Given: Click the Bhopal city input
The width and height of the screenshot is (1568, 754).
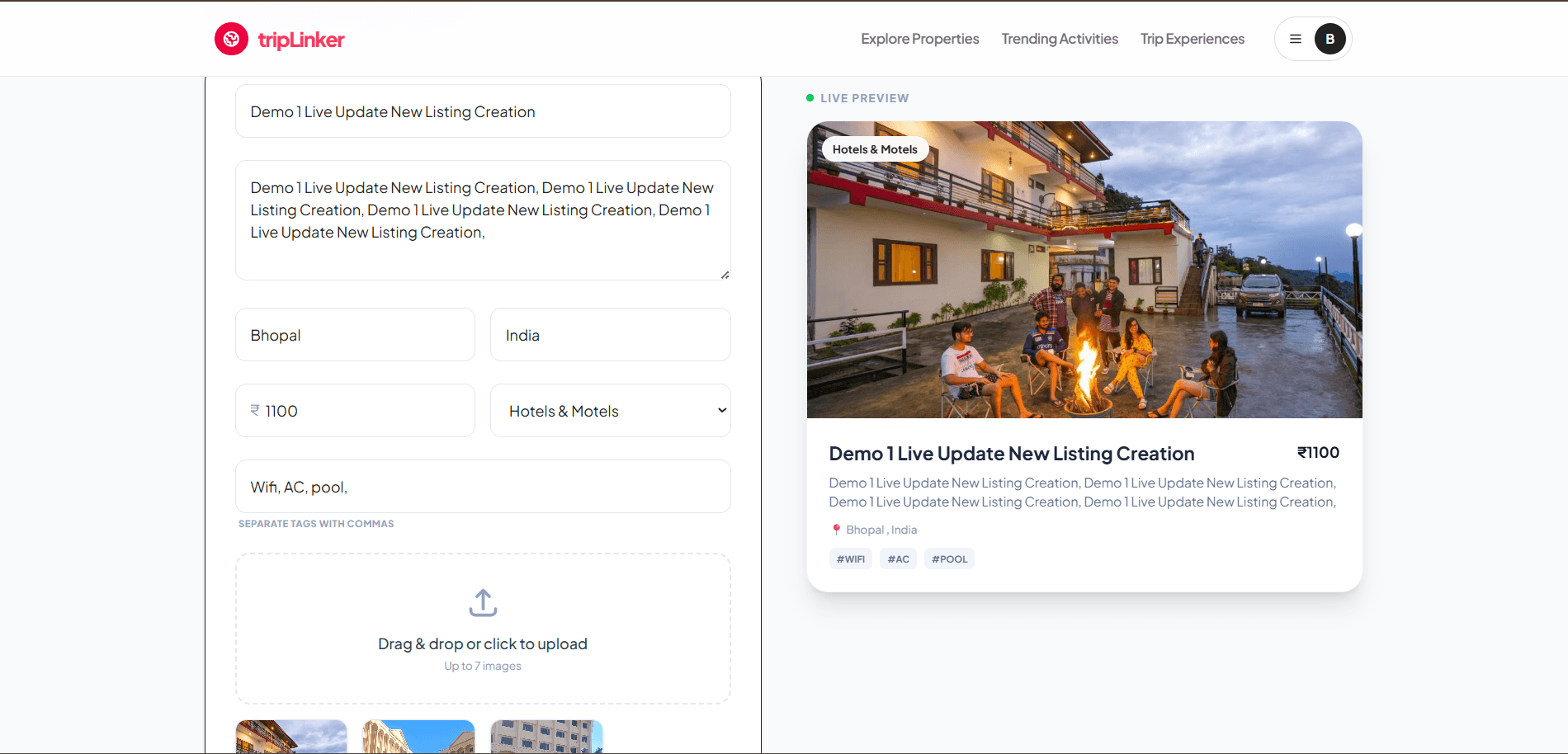Looking at the screenshot, I should pos(355,335).
